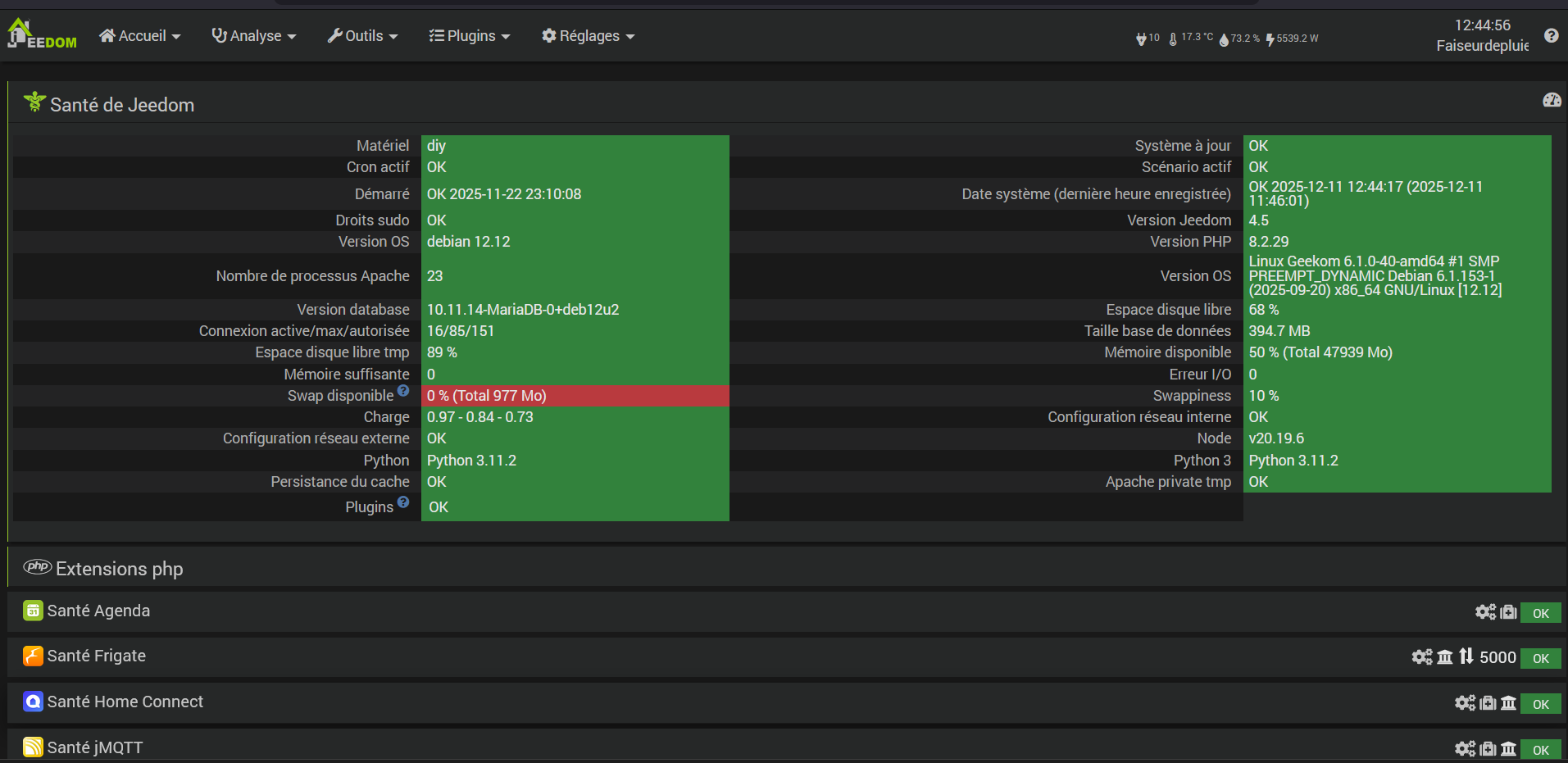Click Frigate port value 5000
Screen dimensions: 1568x763
click(1498, 657)
